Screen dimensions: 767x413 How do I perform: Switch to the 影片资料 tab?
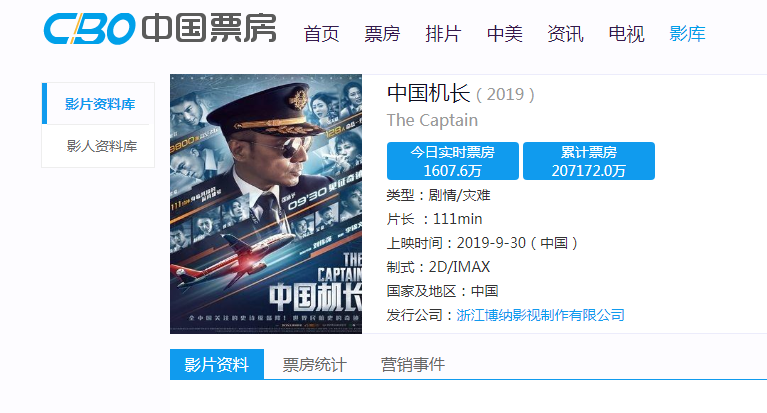[217, 364]
